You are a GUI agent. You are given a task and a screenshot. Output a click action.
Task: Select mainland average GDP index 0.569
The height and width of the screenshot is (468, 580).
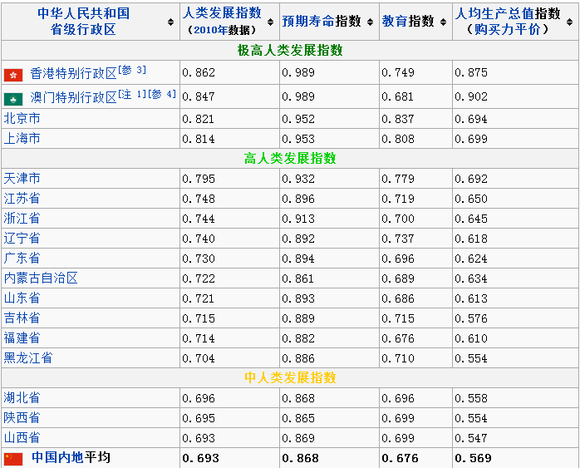(x=473, y=459)
